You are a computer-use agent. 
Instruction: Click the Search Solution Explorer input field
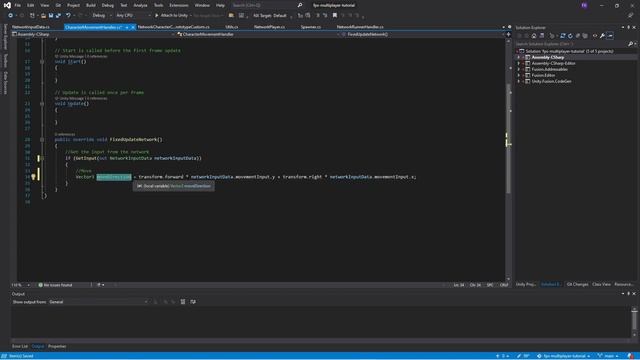[571, 44]
